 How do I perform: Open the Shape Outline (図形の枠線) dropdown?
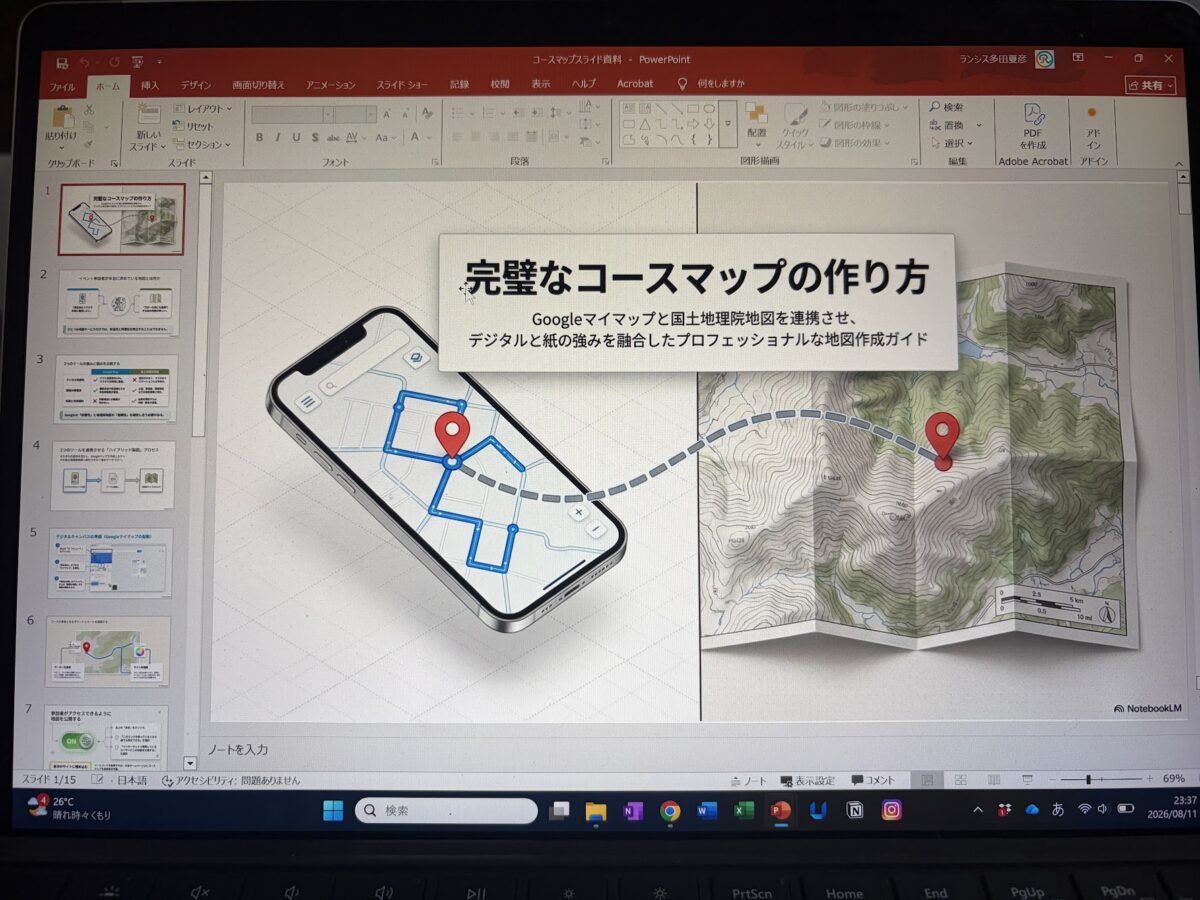tap(853, 125)
